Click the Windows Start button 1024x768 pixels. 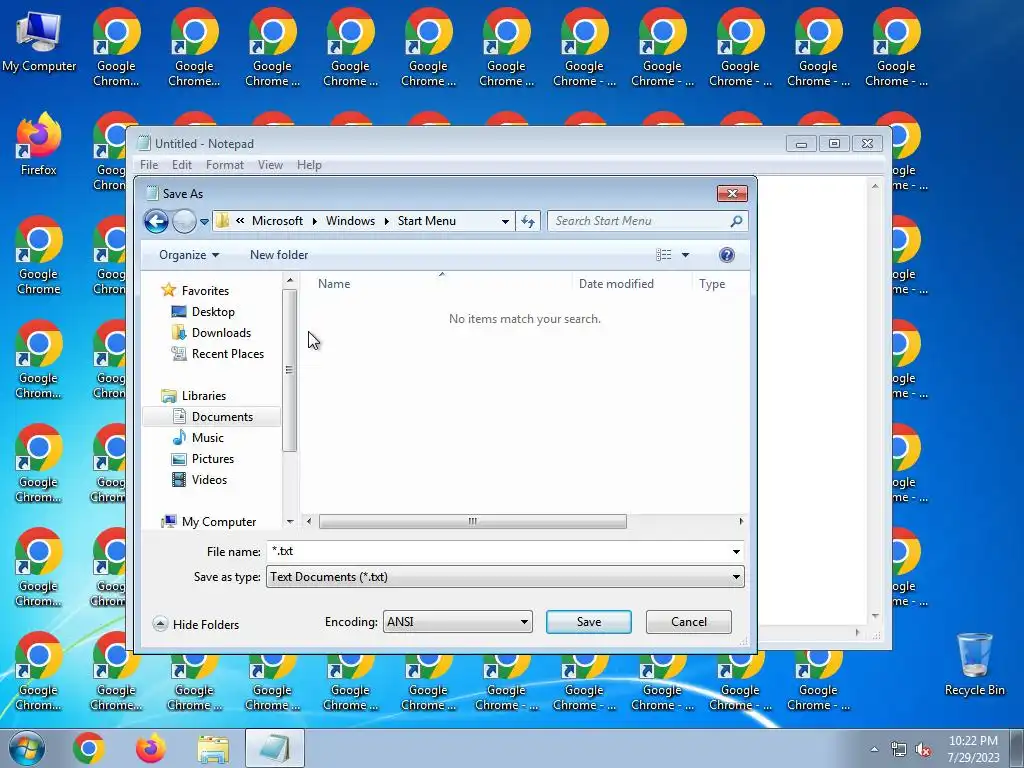(x=27, y=748)
